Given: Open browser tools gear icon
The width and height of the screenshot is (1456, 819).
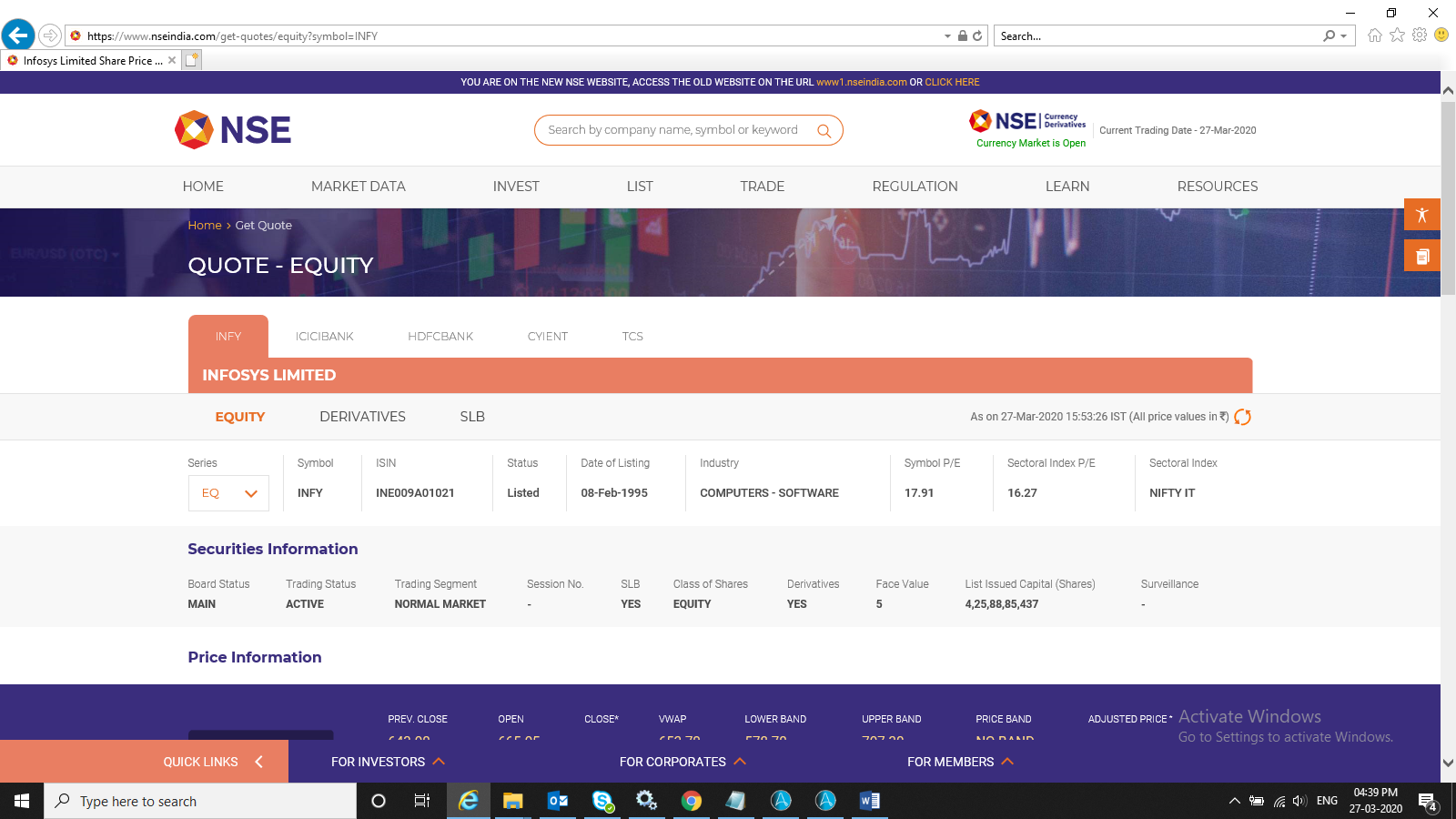Looking at the screenshot, I should [x=1420, y=35].
